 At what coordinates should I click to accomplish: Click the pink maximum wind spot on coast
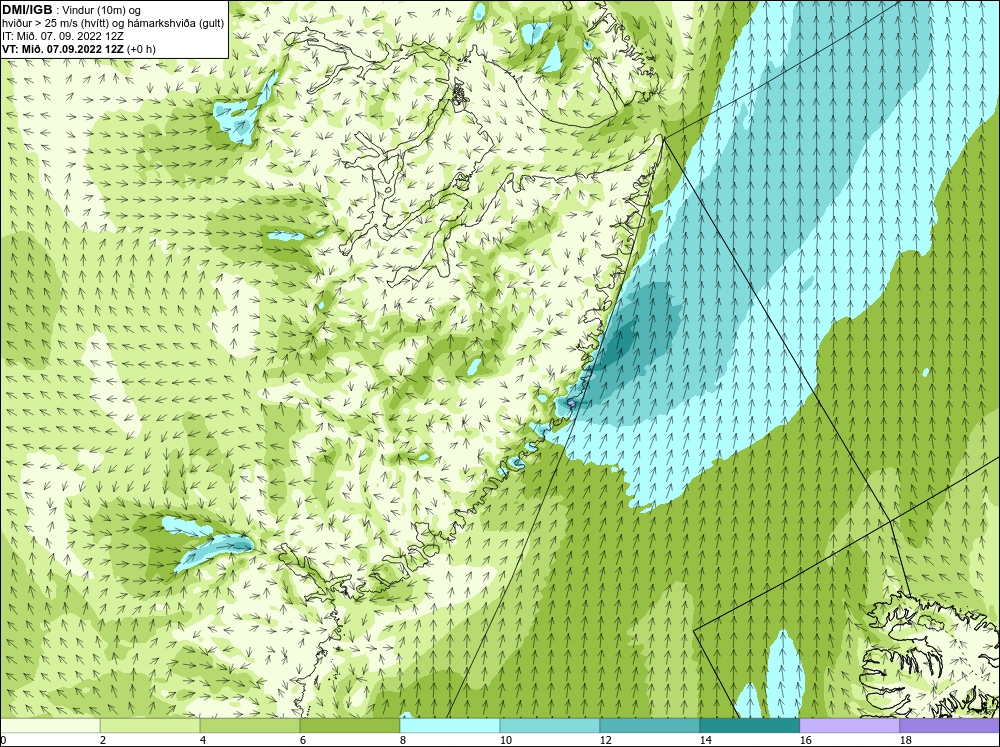pyautogui.click(x=571, y=403)
